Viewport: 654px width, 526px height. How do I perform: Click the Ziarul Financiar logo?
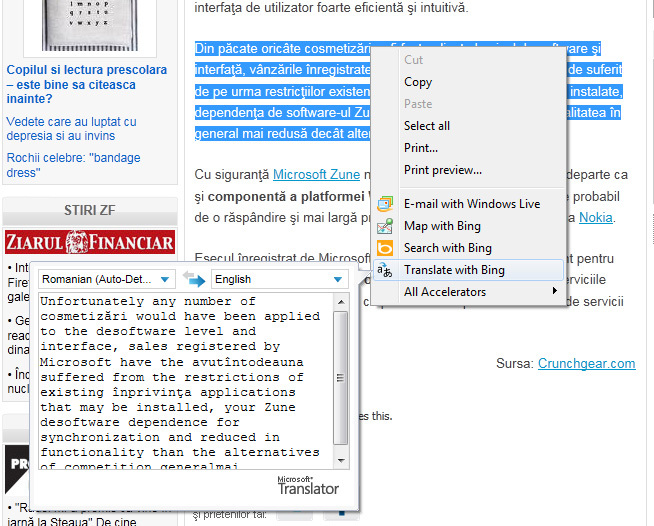pos(90,242)
